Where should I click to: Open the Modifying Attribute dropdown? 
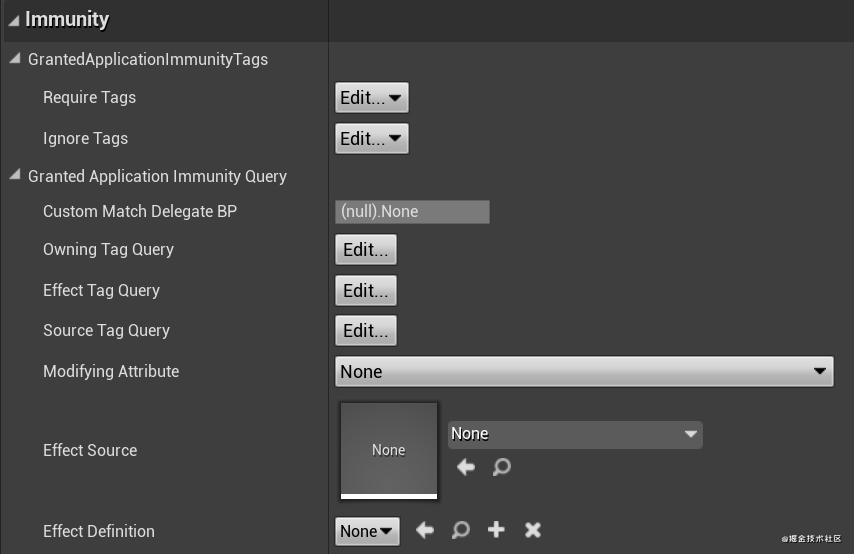[x=584, y=372]
